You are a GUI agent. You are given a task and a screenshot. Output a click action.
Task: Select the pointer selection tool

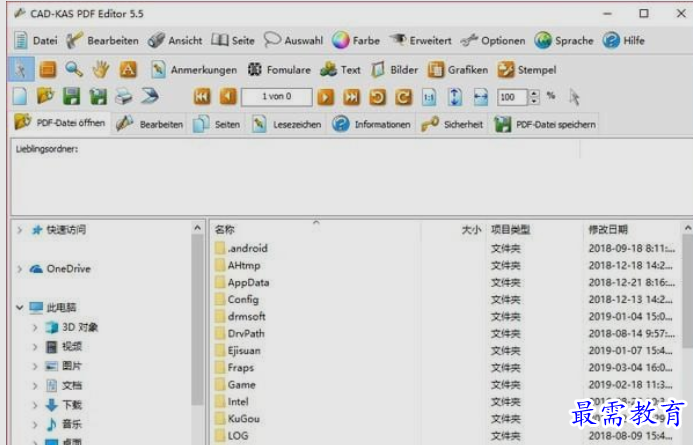pos(21,69)
